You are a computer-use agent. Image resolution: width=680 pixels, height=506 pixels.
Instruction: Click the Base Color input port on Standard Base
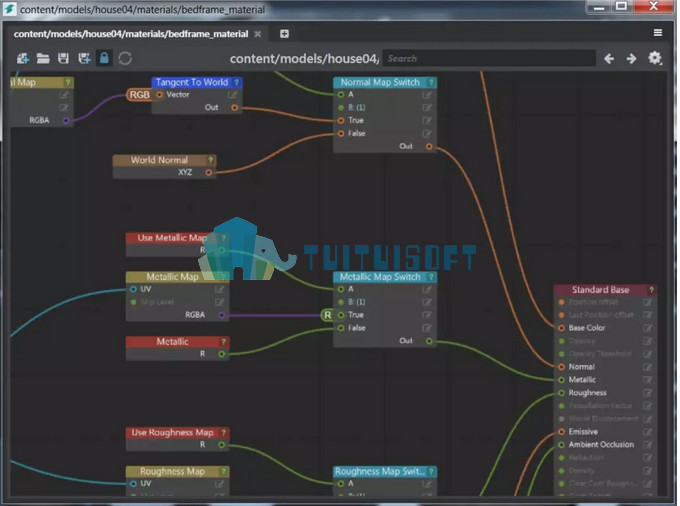click(x=561, y=328)
